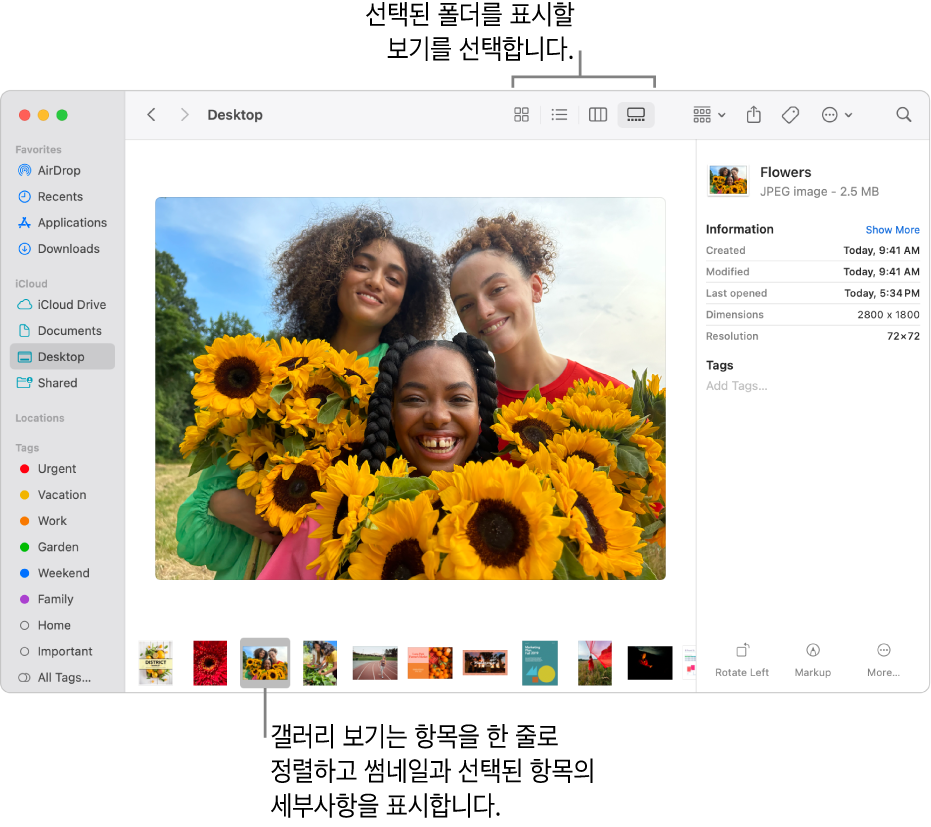Screen dimensions: 931x827
Task: Click the Add Tags… field
Action: click(736, 386)
